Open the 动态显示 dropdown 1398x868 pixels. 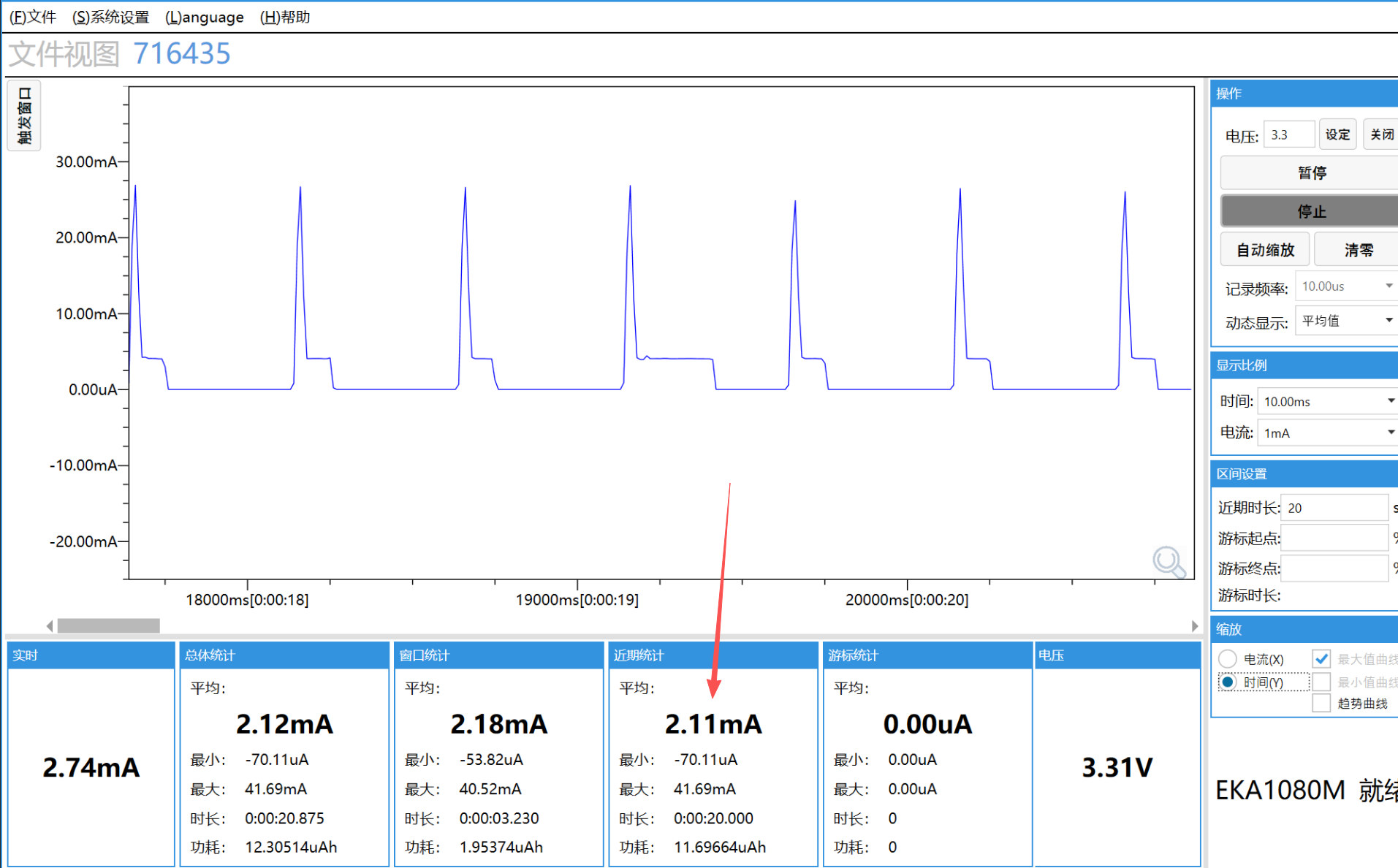tap(1346, 321)
